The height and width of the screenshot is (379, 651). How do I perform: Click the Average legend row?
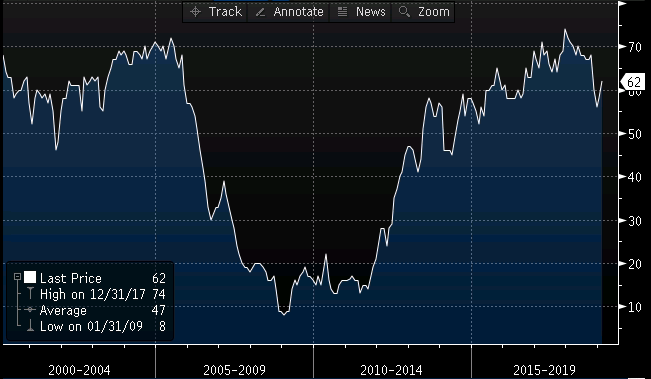click(90, 310)
